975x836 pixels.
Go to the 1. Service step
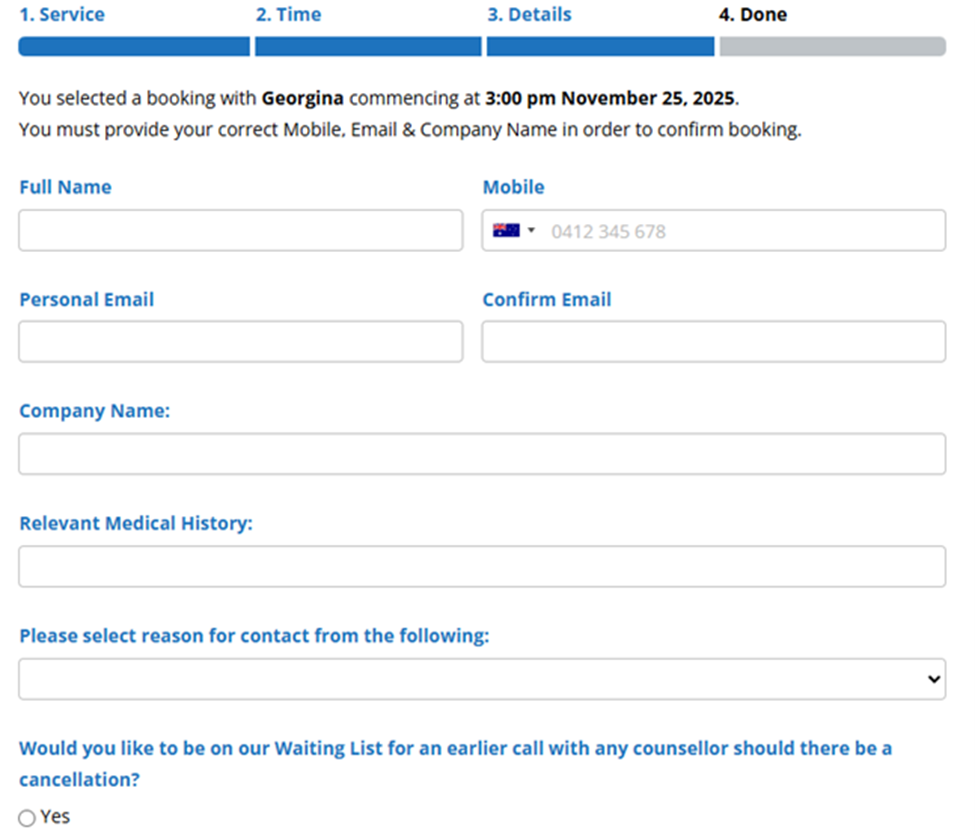(61, 15)
